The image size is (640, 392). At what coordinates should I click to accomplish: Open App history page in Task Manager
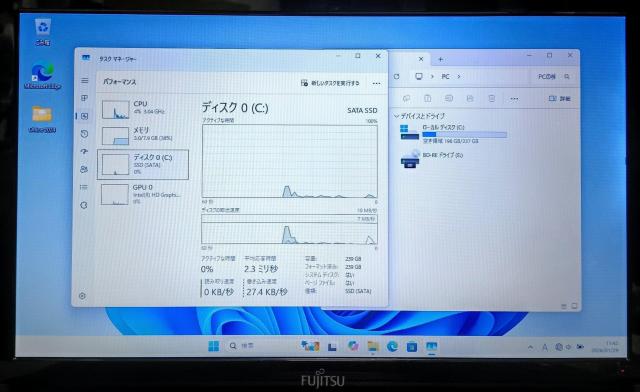pos(84,134)
